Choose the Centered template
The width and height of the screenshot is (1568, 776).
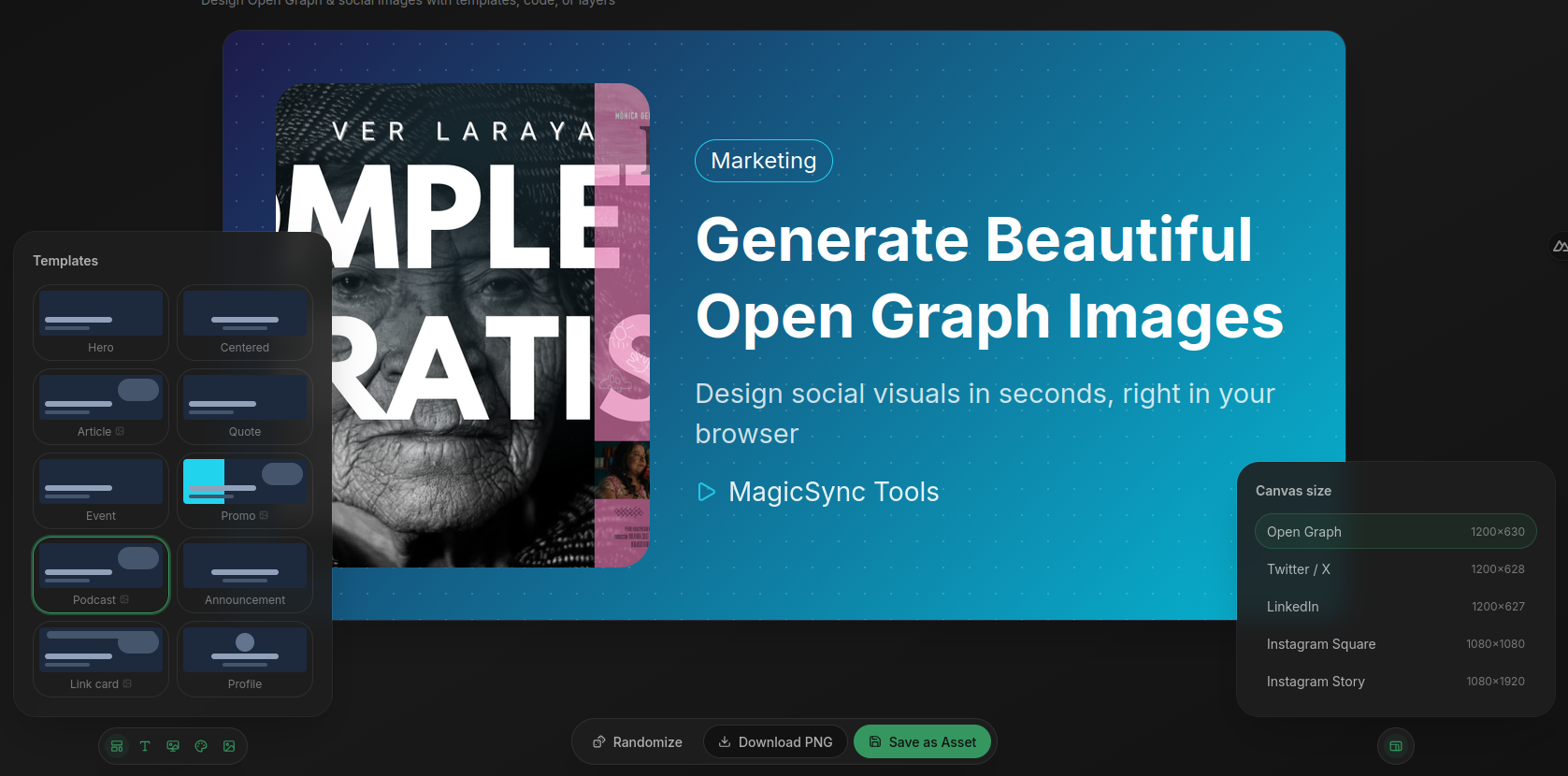245,323
